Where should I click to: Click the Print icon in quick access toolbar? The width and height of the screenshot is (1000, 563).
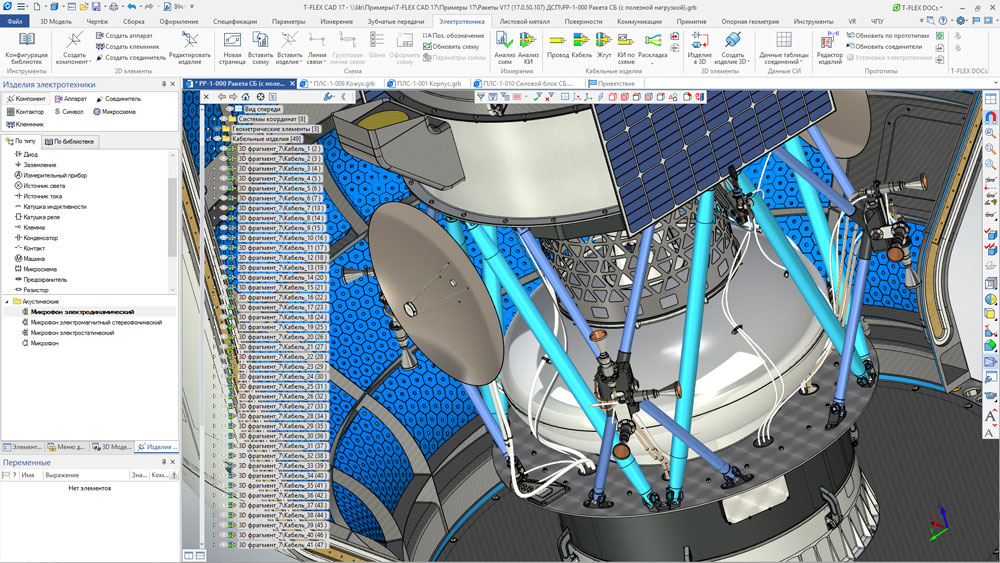point(113,6)
